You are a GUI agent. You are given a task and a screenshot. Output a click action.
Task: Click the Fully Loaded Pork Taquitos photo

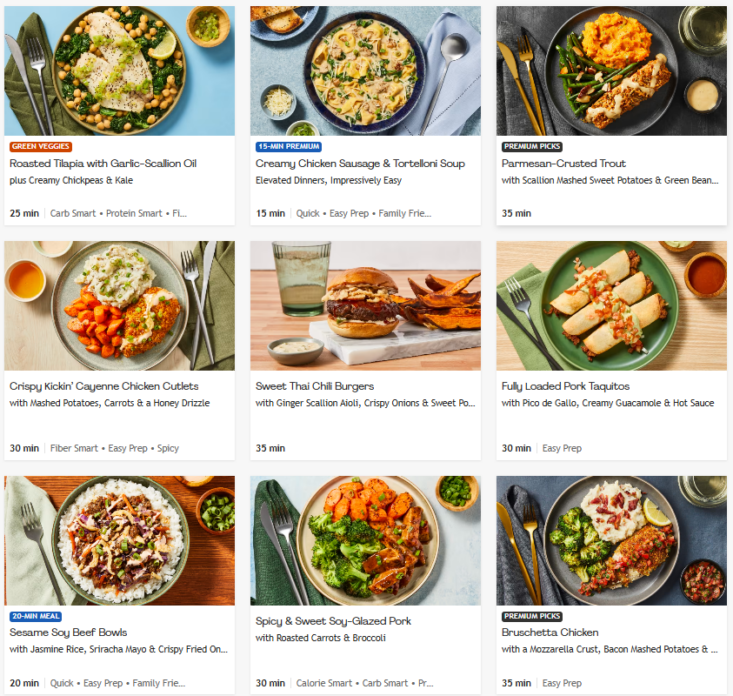pyautogui.click(x=611, y=305)
